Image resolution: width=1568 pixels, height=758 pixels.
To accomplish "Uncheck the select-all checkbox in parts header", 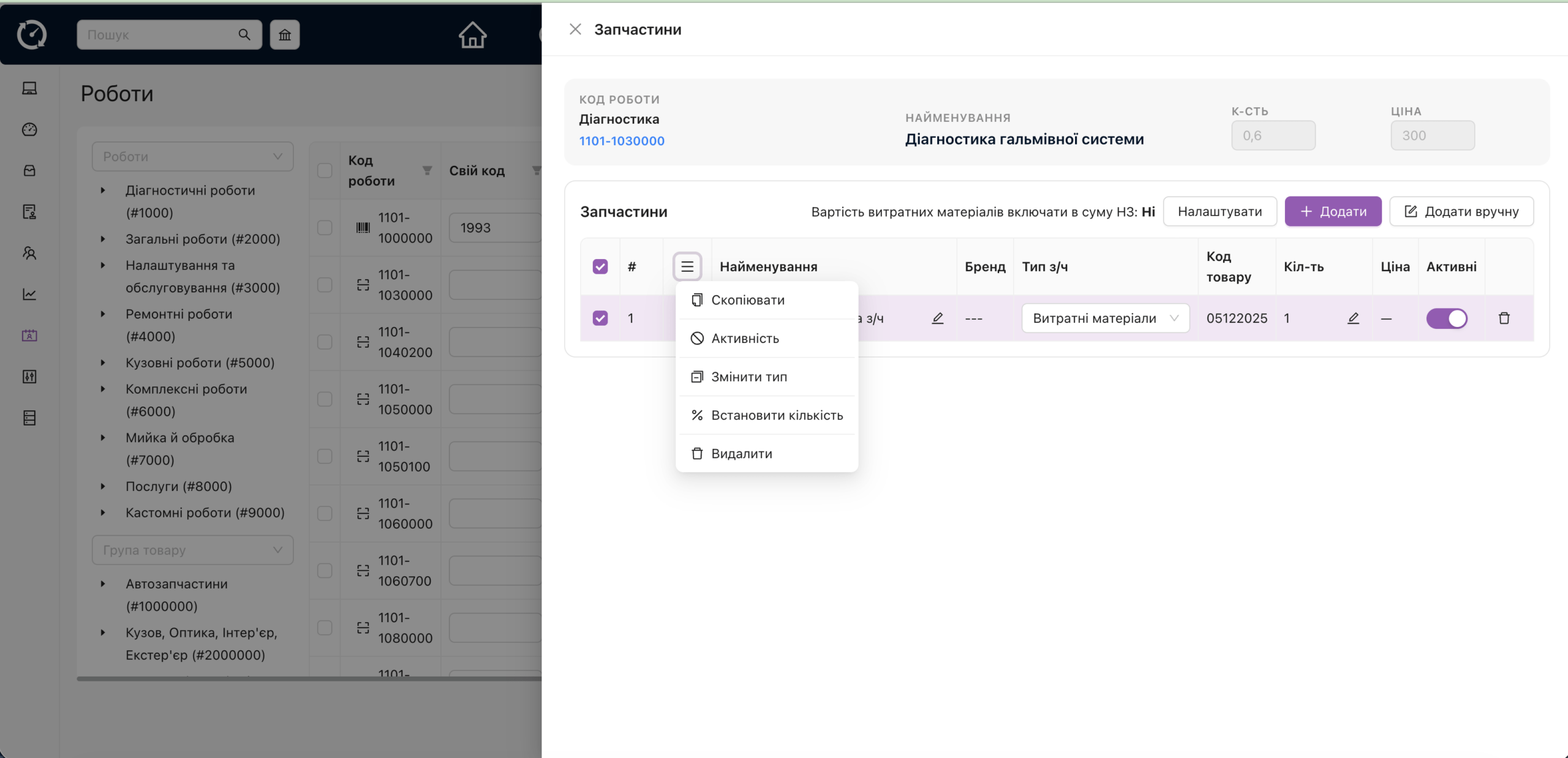I will click(600, 267).
